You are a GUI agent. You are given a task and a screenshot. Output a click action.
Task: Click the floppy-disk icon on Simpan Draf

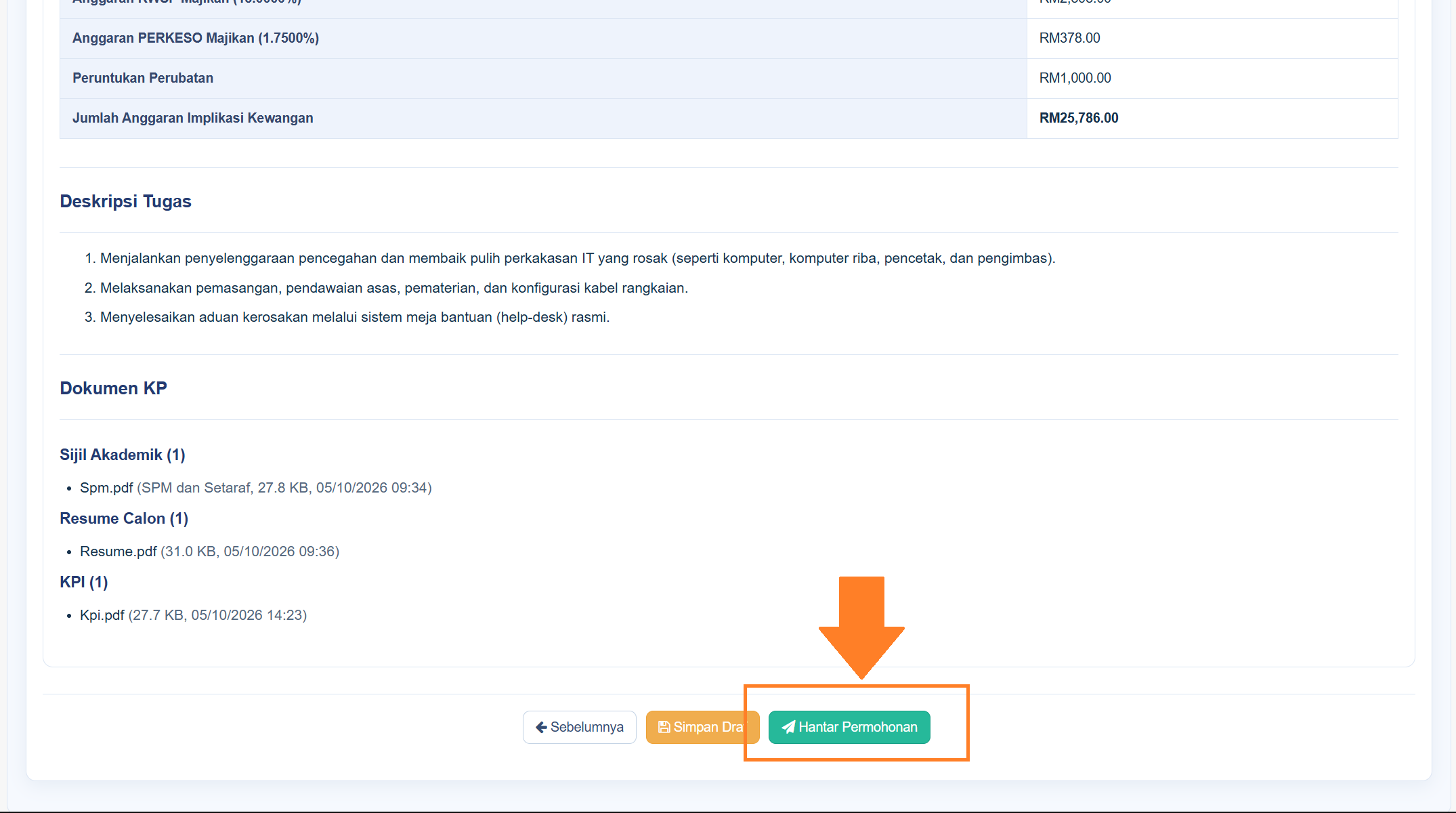point(664,727)
